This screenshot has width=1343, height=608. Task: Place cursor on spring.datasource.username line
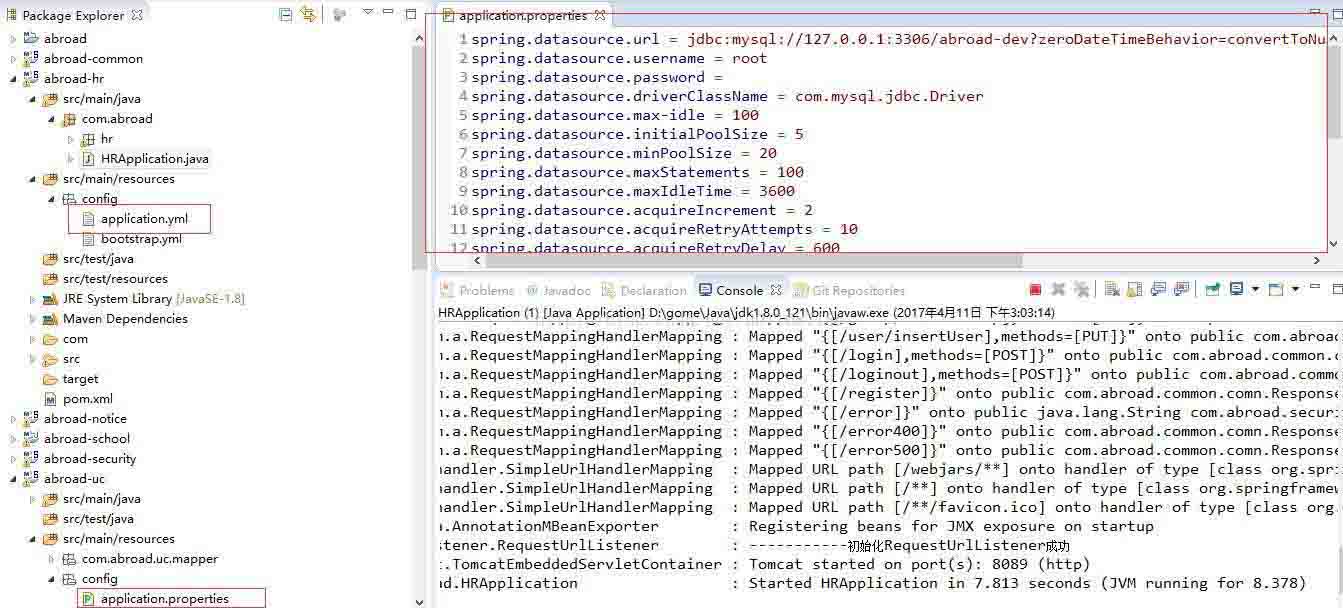[619, 58]
